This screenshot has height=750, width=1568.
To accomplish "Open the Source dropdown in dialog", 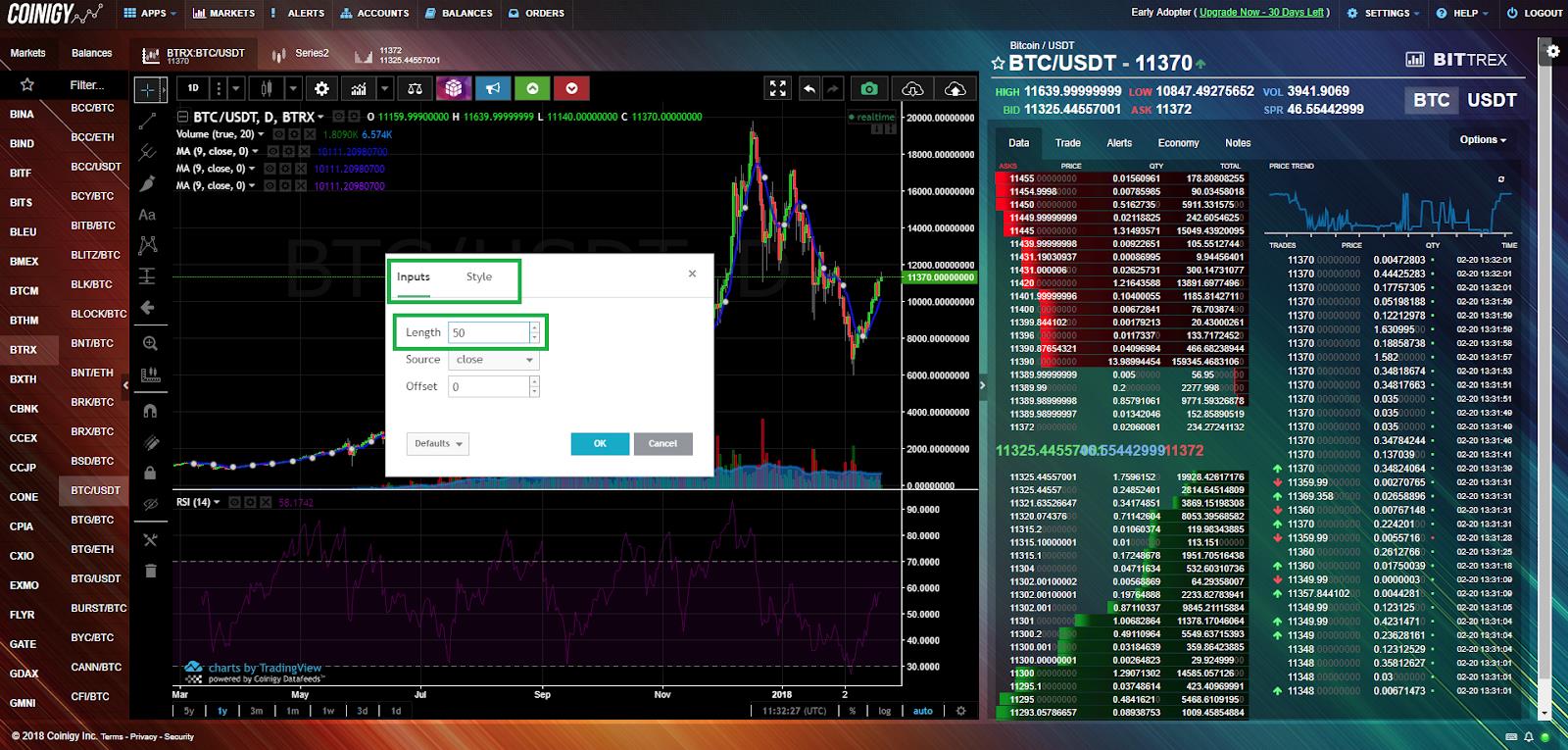I will click(493, 360).
